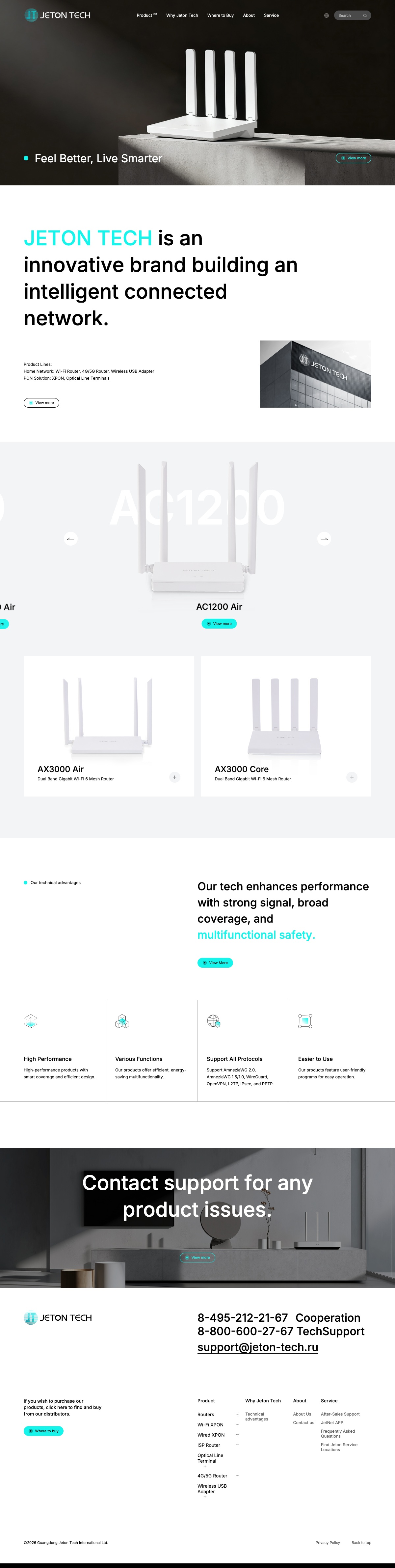Show previous router with left carousel arrow
Image resolution: width=395 pixels, height=1568 pixels.
click(70, 538)
